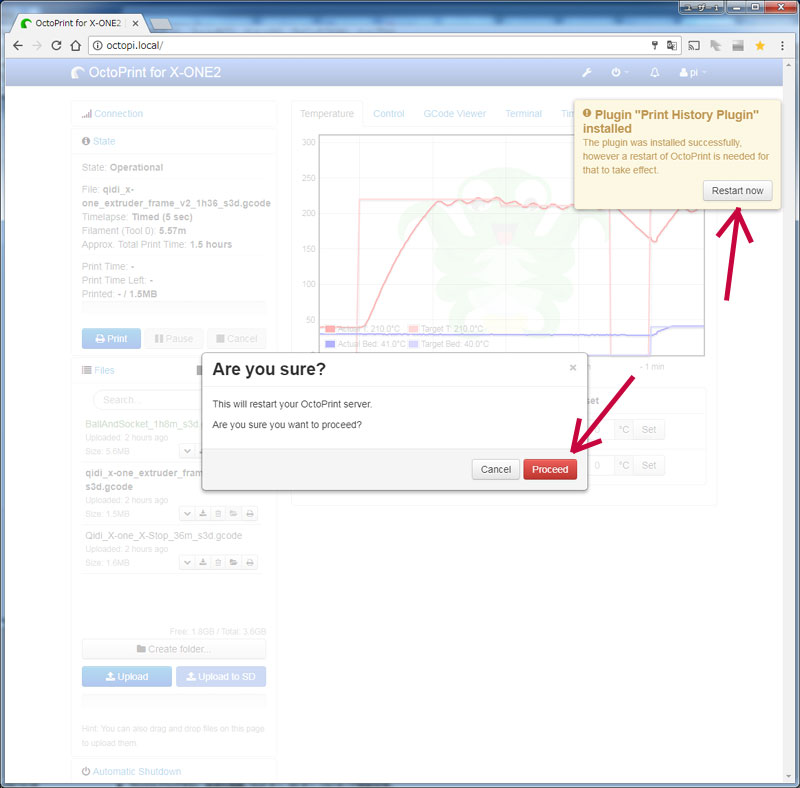Expand details chevron for qidi_x-one_extruder_frame file
The height and width of the screenshot is (788, 800).
click(x=187, y=513)
